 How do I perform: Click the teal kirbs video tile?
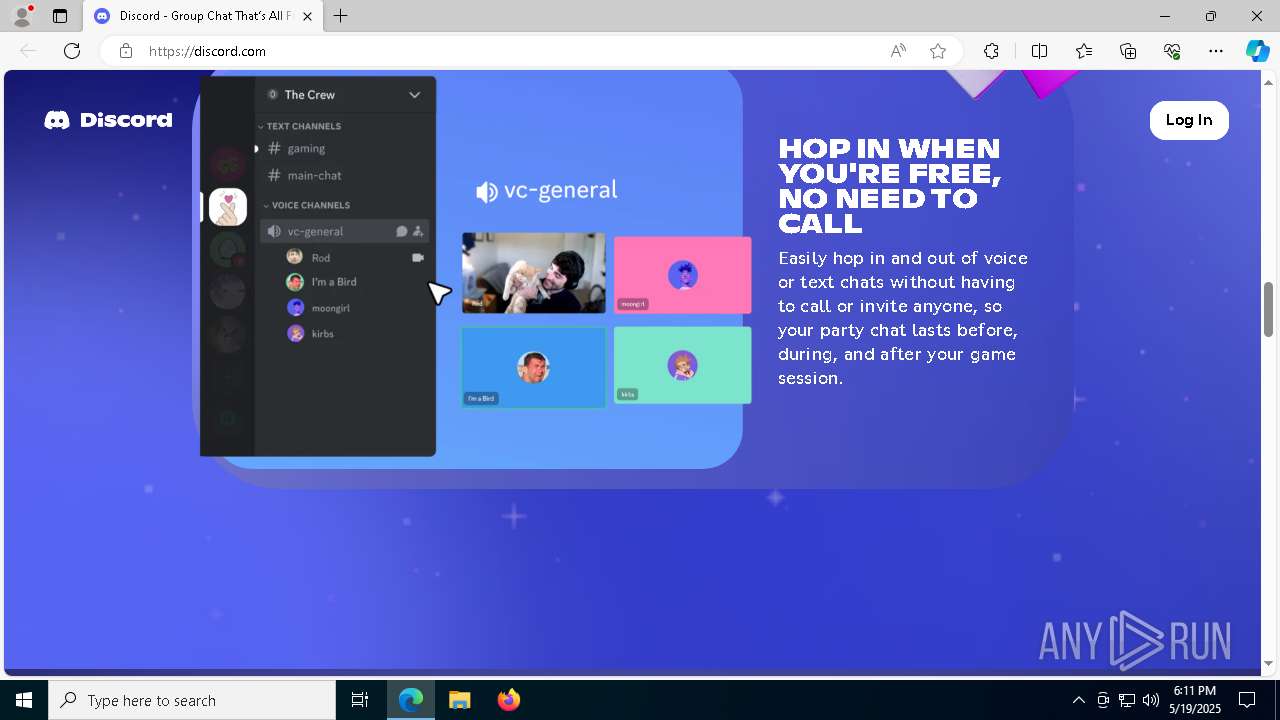coord(682,365)
